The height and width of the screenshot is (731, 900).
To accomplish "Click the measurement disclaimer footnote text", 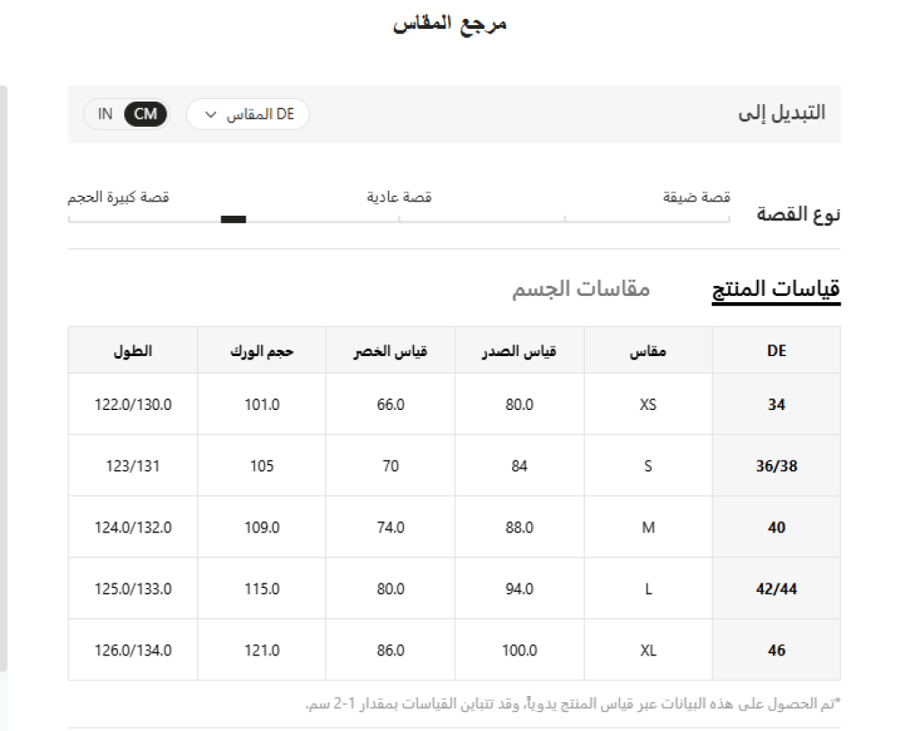I will pyautogui.click(x=573, y=703).
